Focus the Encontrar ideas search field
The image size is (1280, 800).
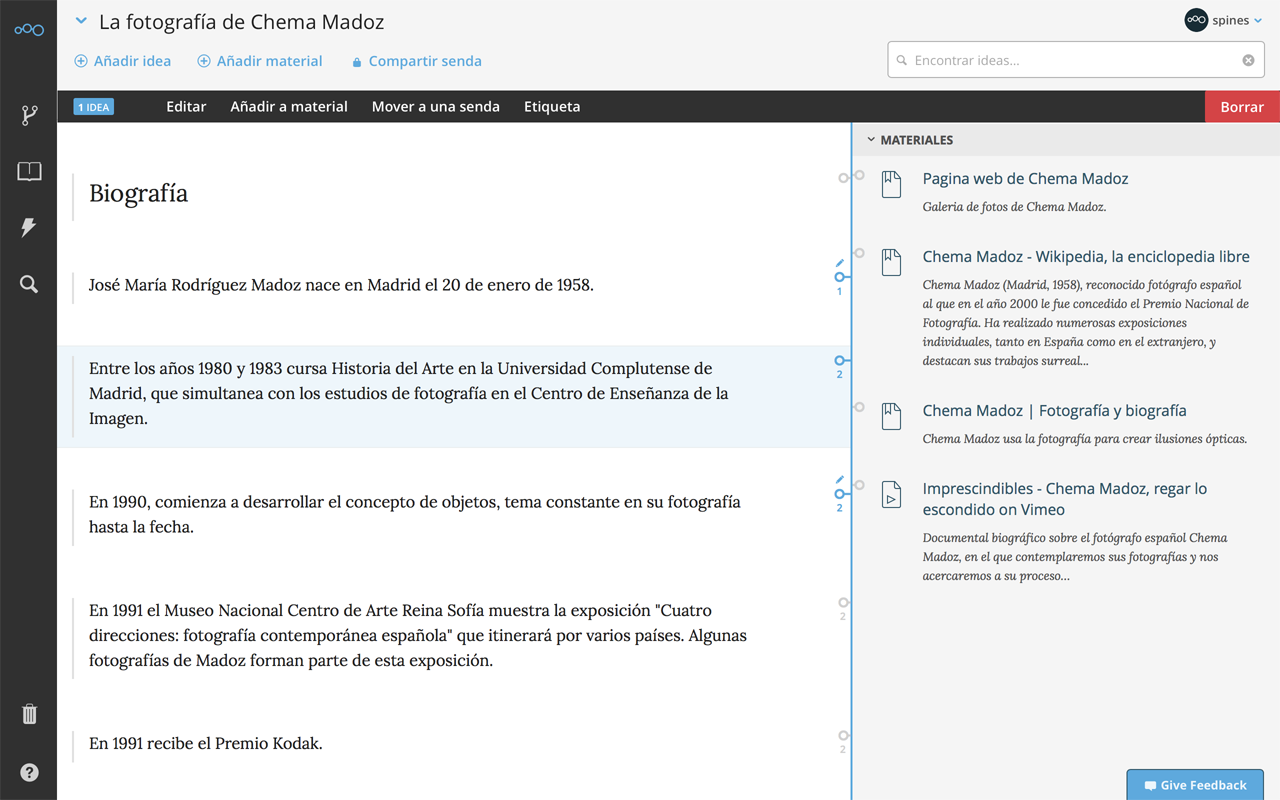pyautogui.click(x=1076, y=60)
